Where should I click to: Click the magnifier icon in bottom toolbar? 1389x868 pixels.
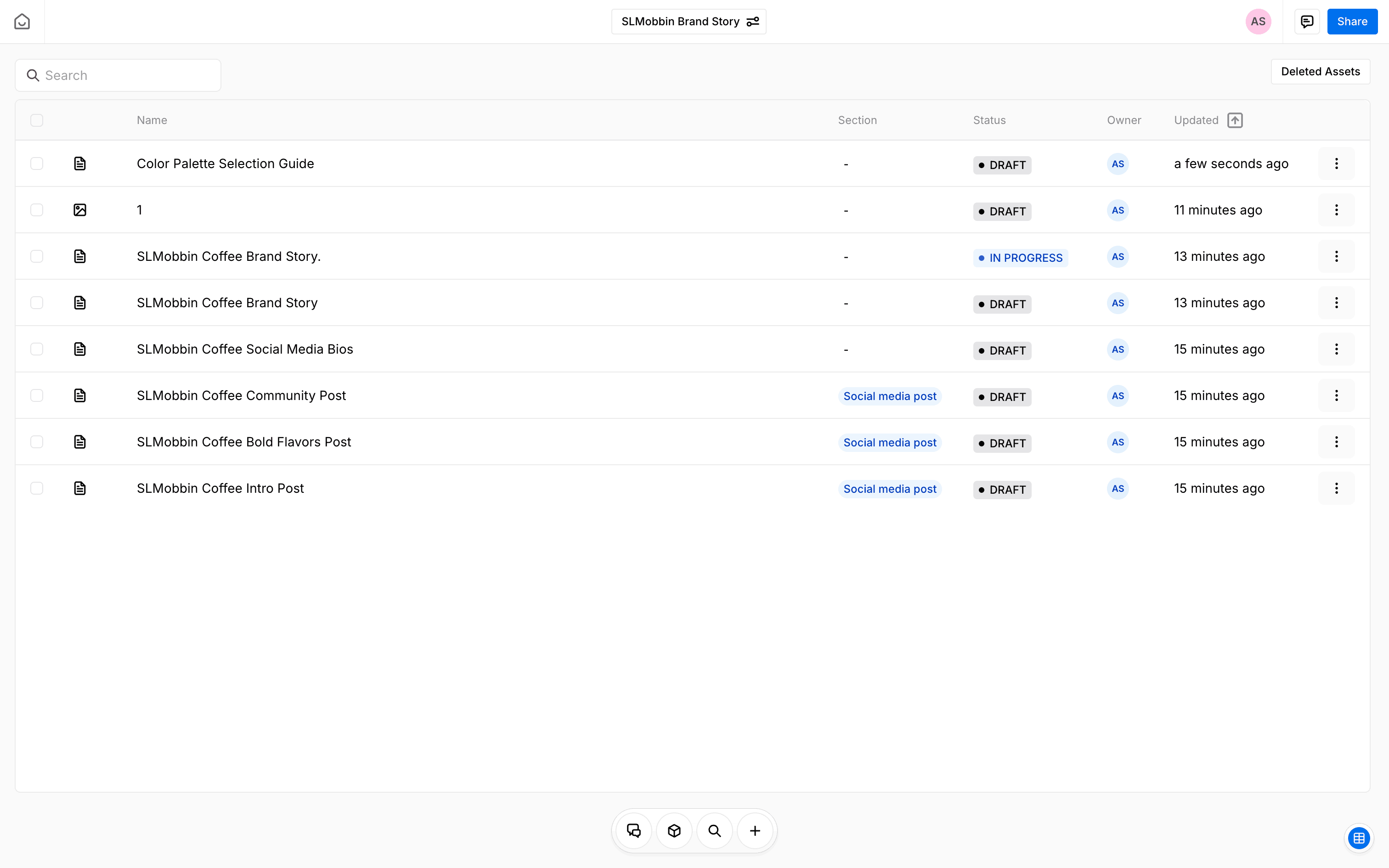tap(715, 831)
